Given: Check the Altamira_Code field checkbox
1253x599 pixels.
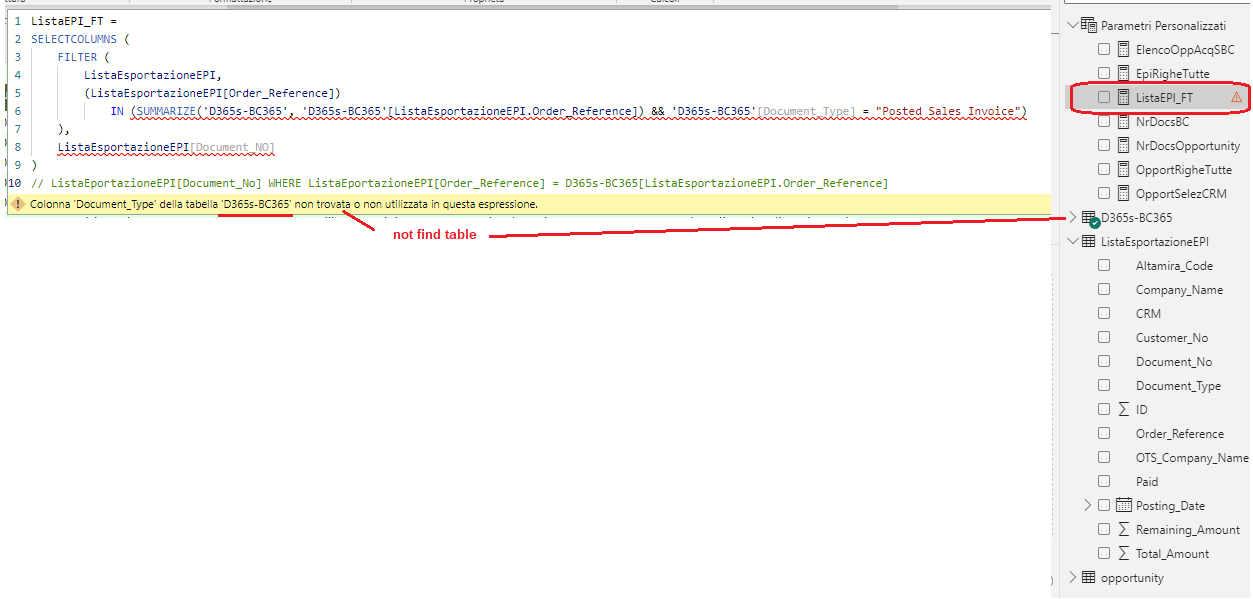Looking at the screenshot, I should point(1104,265).
